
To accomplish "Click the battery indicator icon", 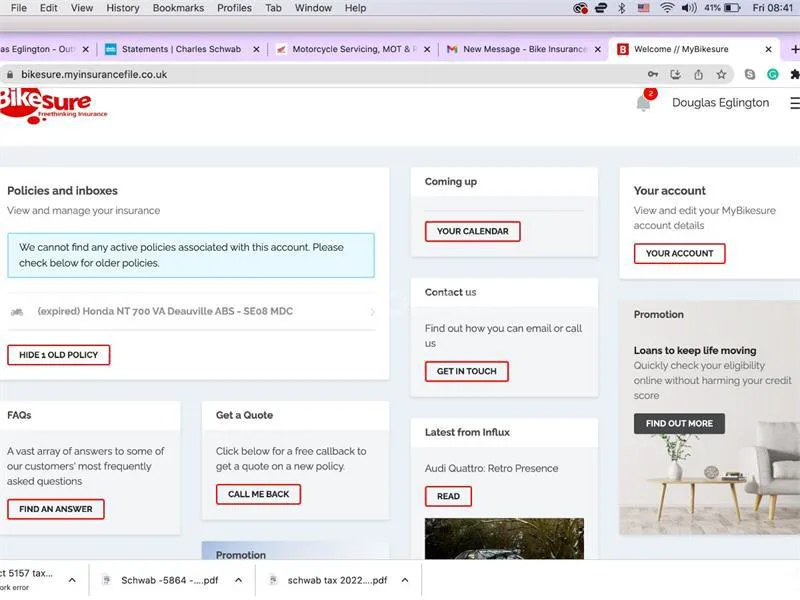I will click(732, 8).
